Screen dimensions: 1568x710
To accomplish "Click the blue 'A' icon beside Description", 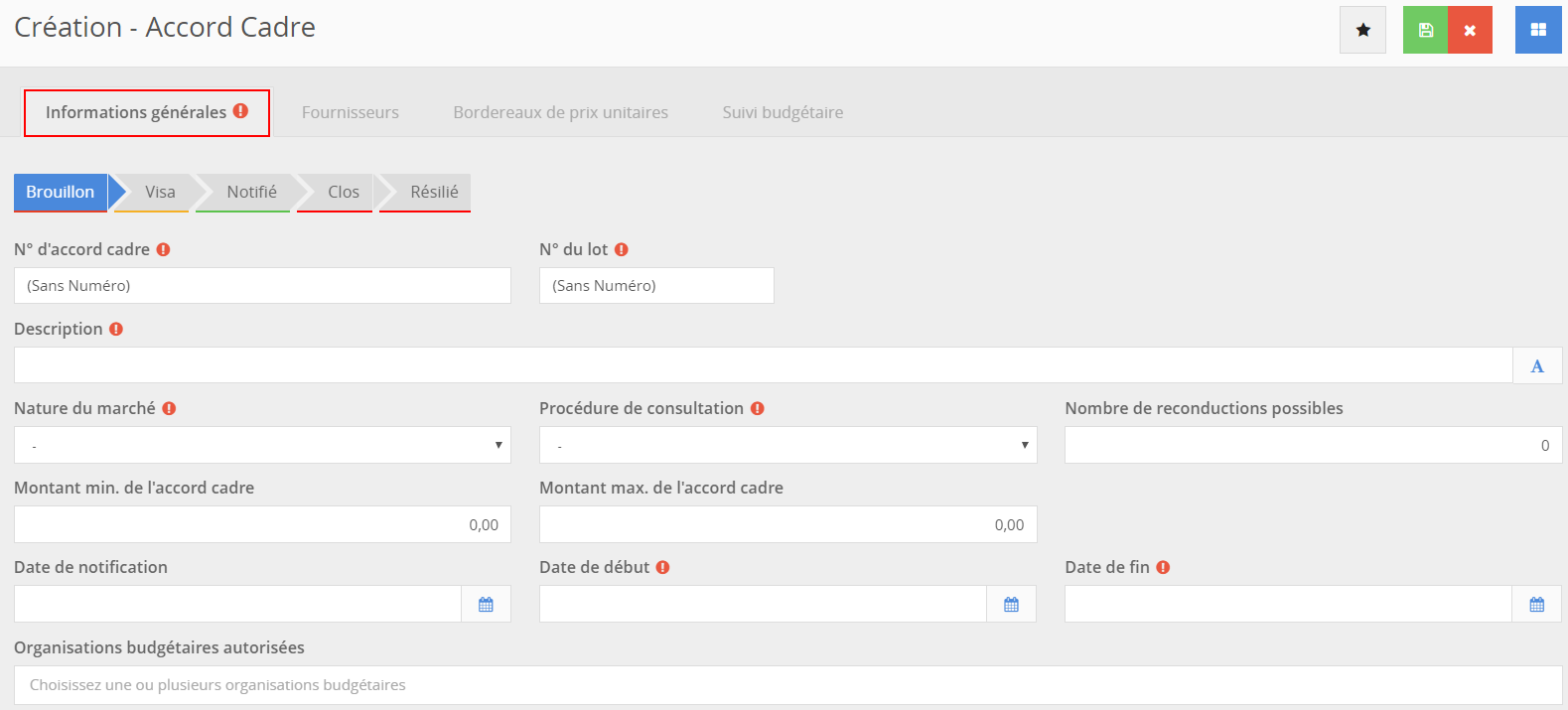I will (x=1536, y=365).
